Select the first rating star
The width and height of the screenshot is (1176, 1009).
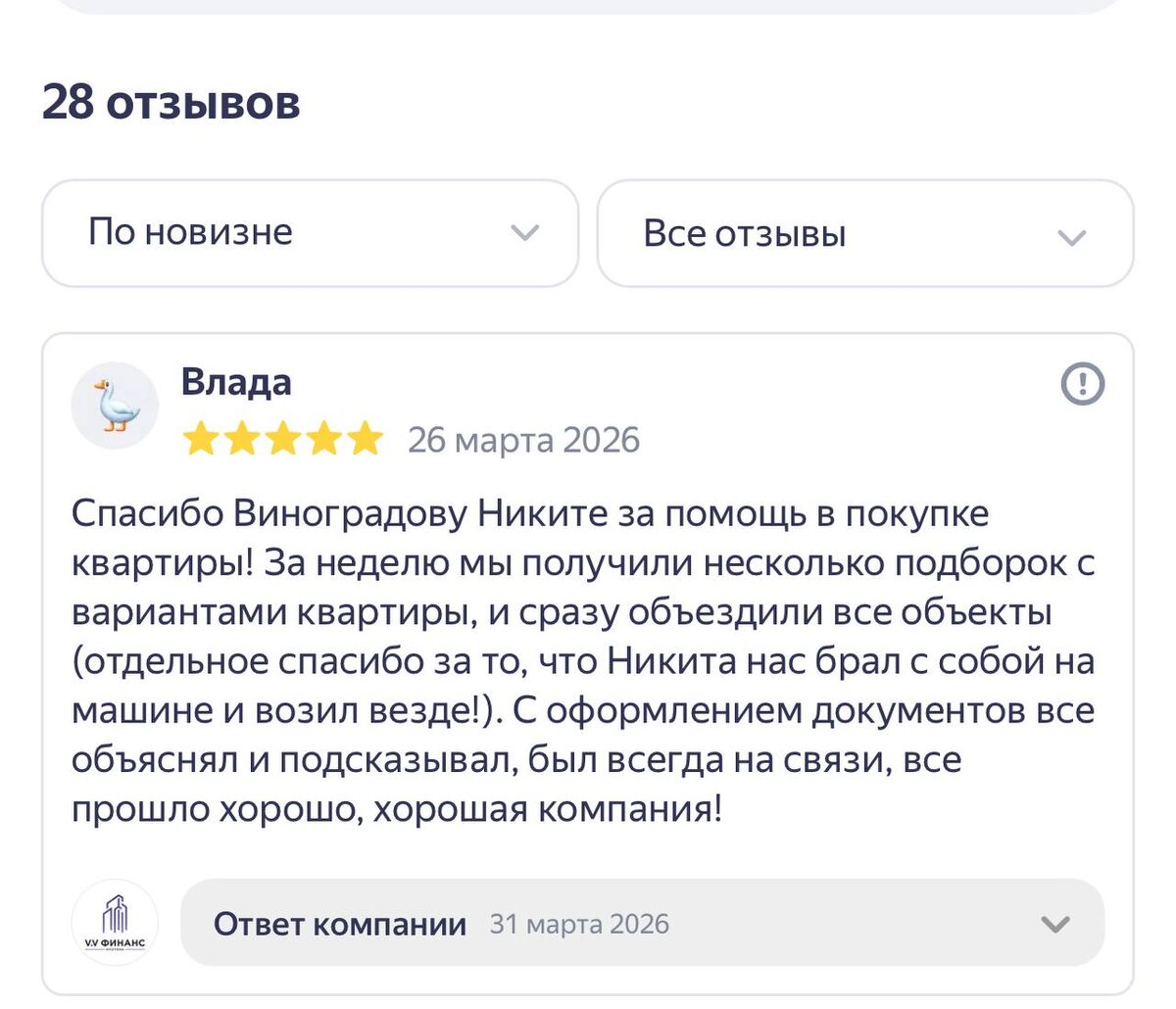pos(198,438)
